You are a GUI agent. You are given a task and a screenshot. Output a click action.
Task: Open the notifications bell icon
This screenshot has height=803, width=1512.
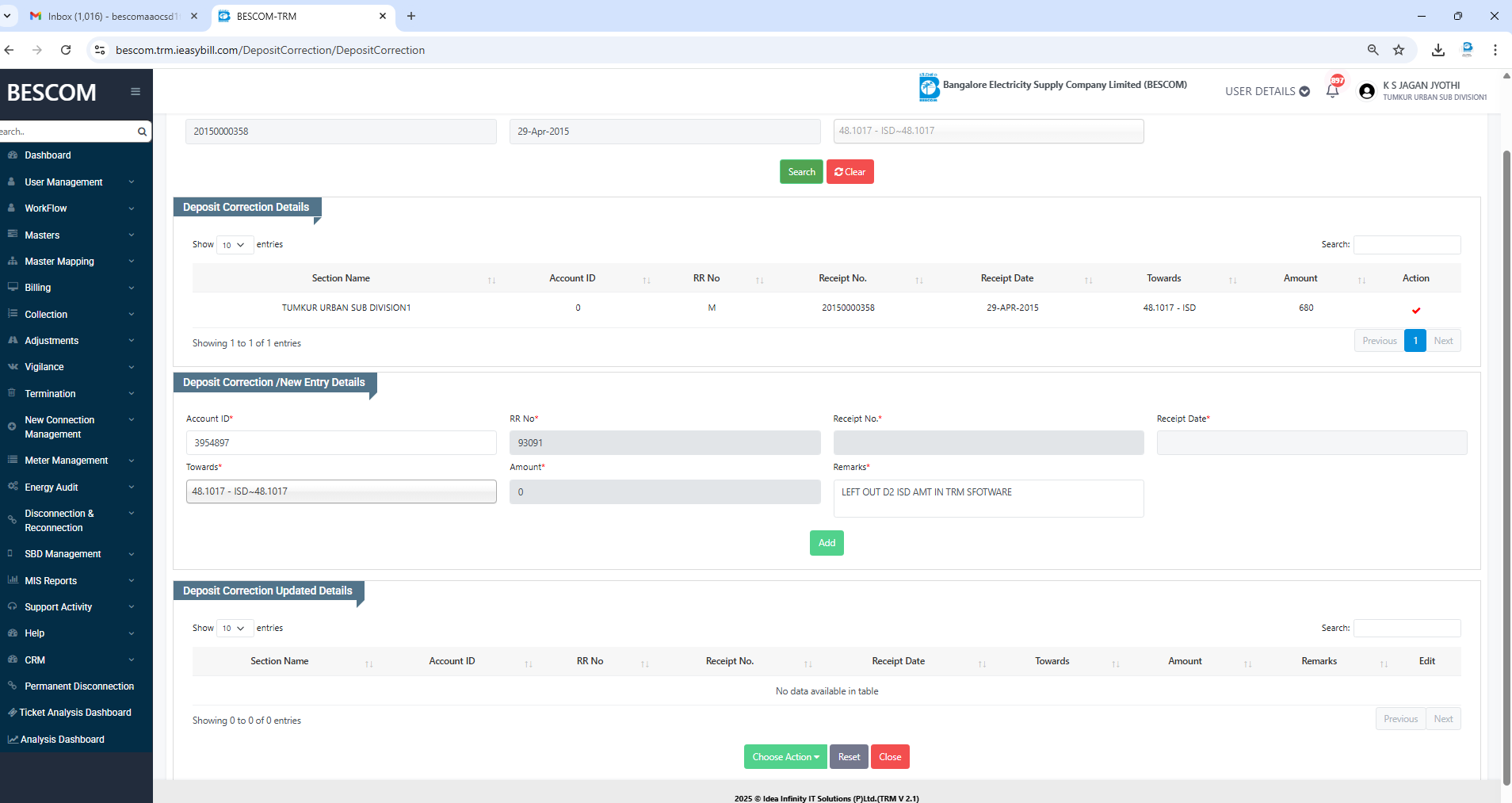(x=1332, y=91)
